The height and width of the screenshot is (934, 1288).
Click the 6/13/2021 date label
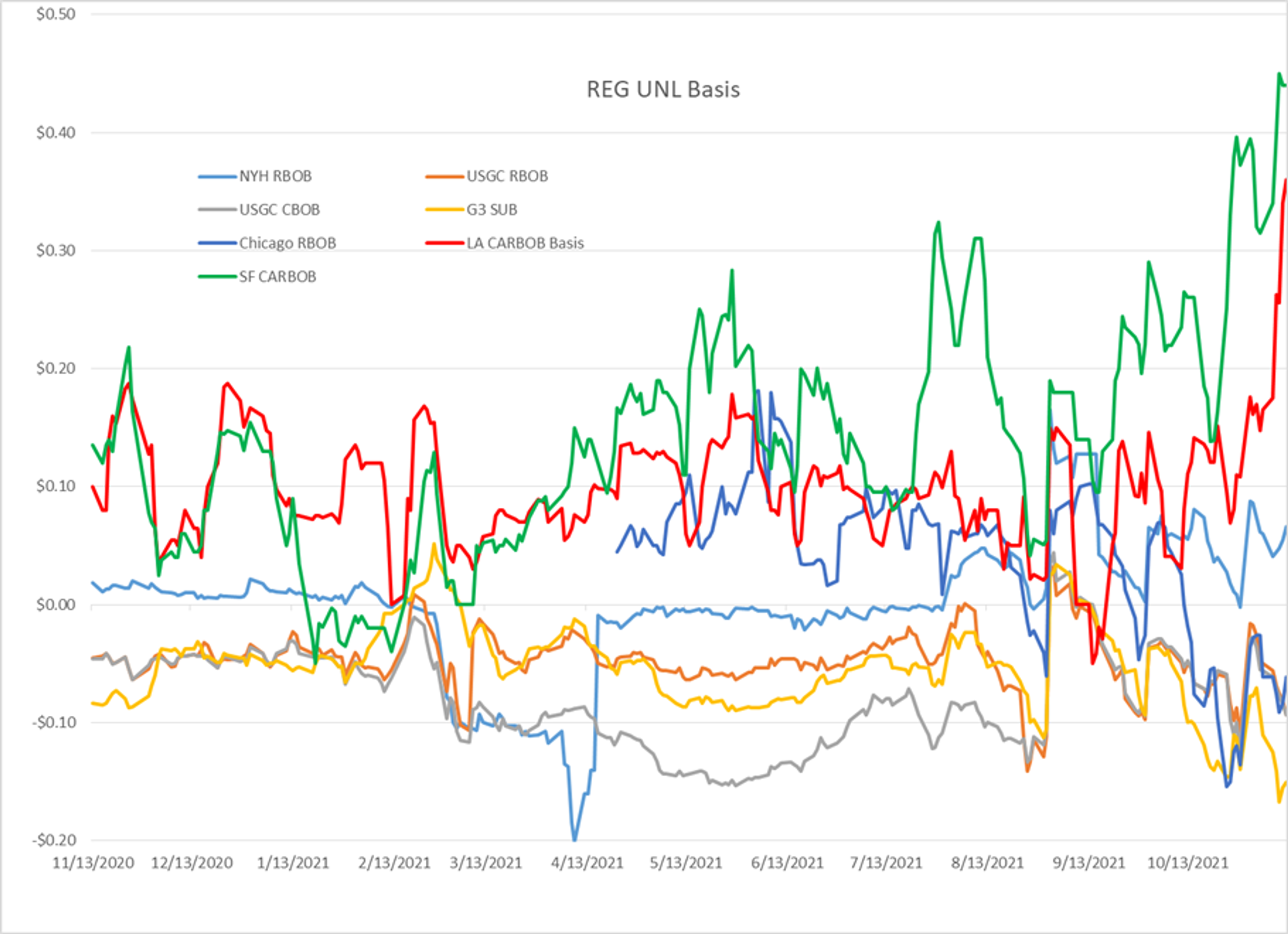tap(787, 863)
